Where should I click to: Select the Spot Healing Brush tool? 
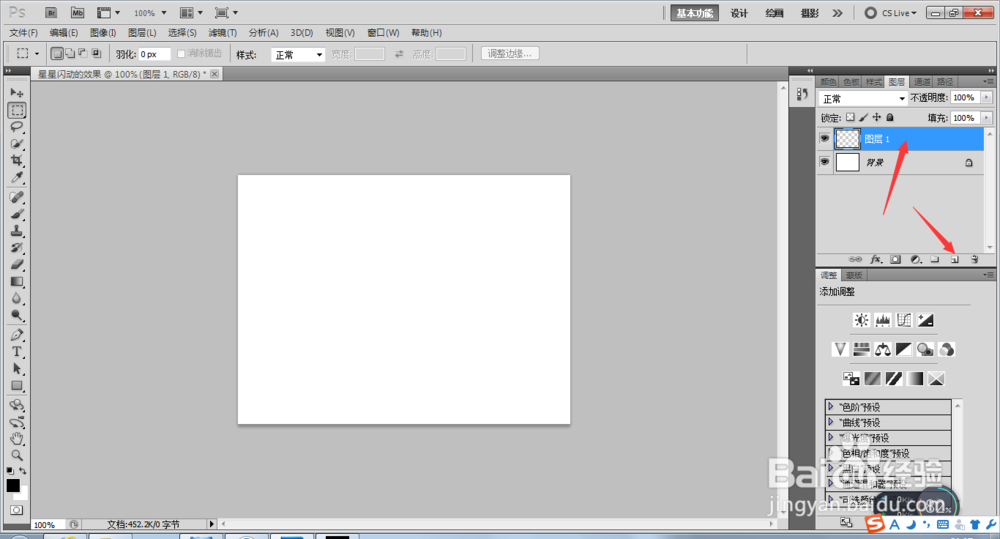(x=17, y=197)
